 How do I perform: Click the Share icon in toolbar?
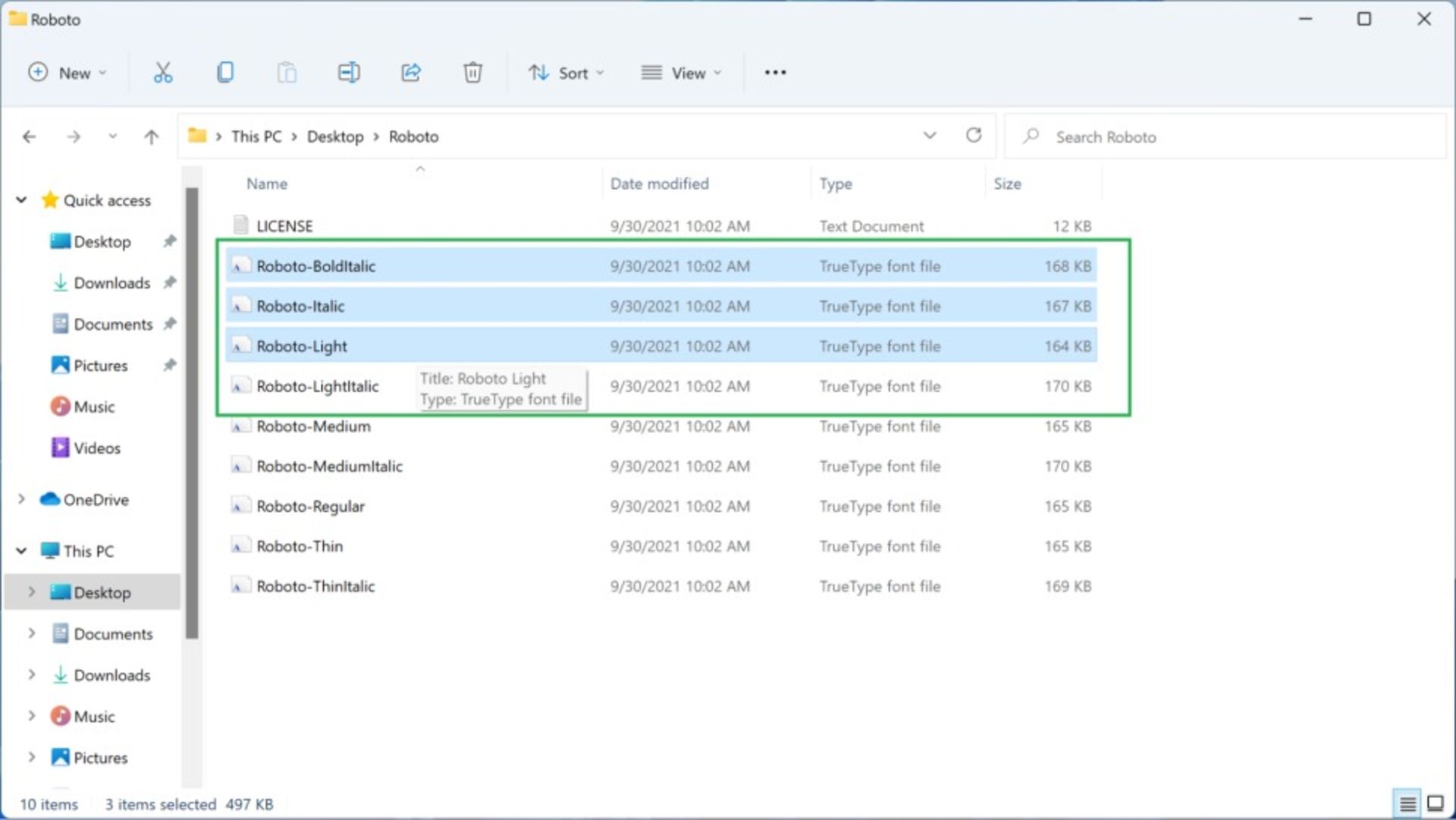[x=410, y=73]
